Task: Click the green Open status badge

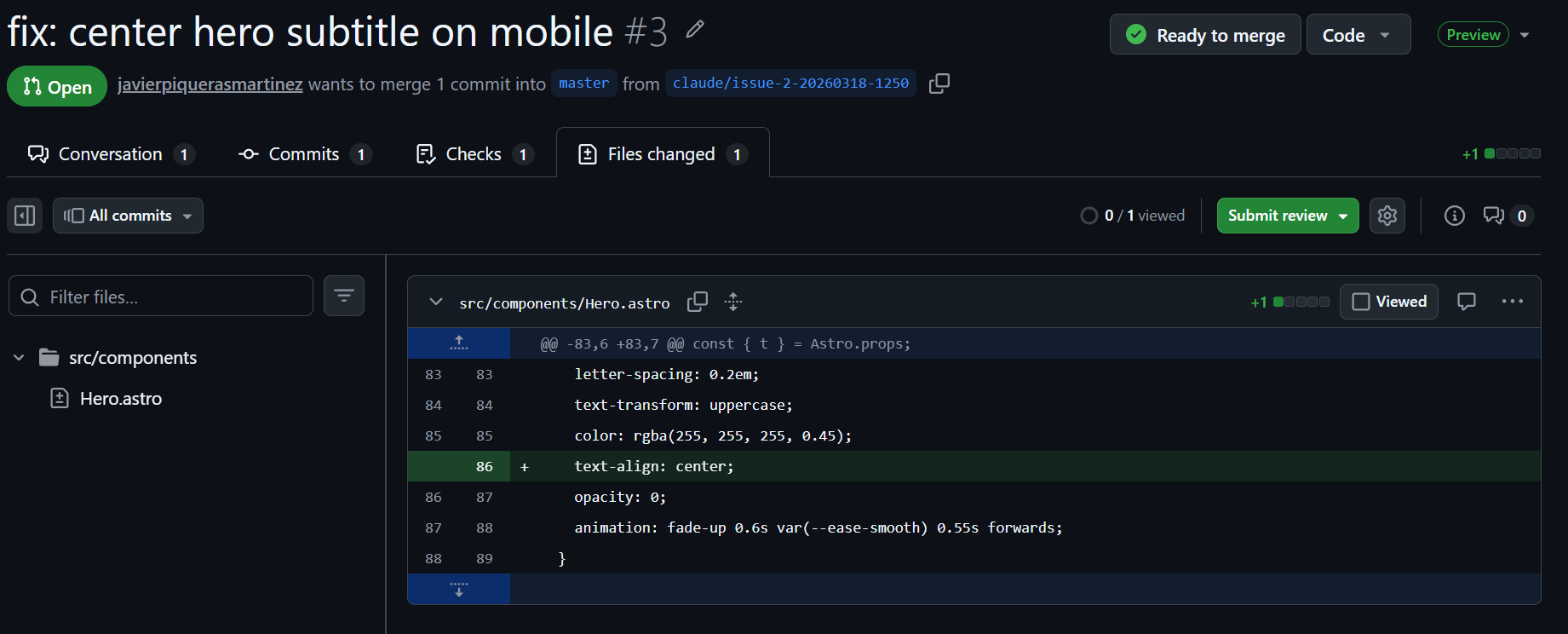Action: click(x=57, y=87)
